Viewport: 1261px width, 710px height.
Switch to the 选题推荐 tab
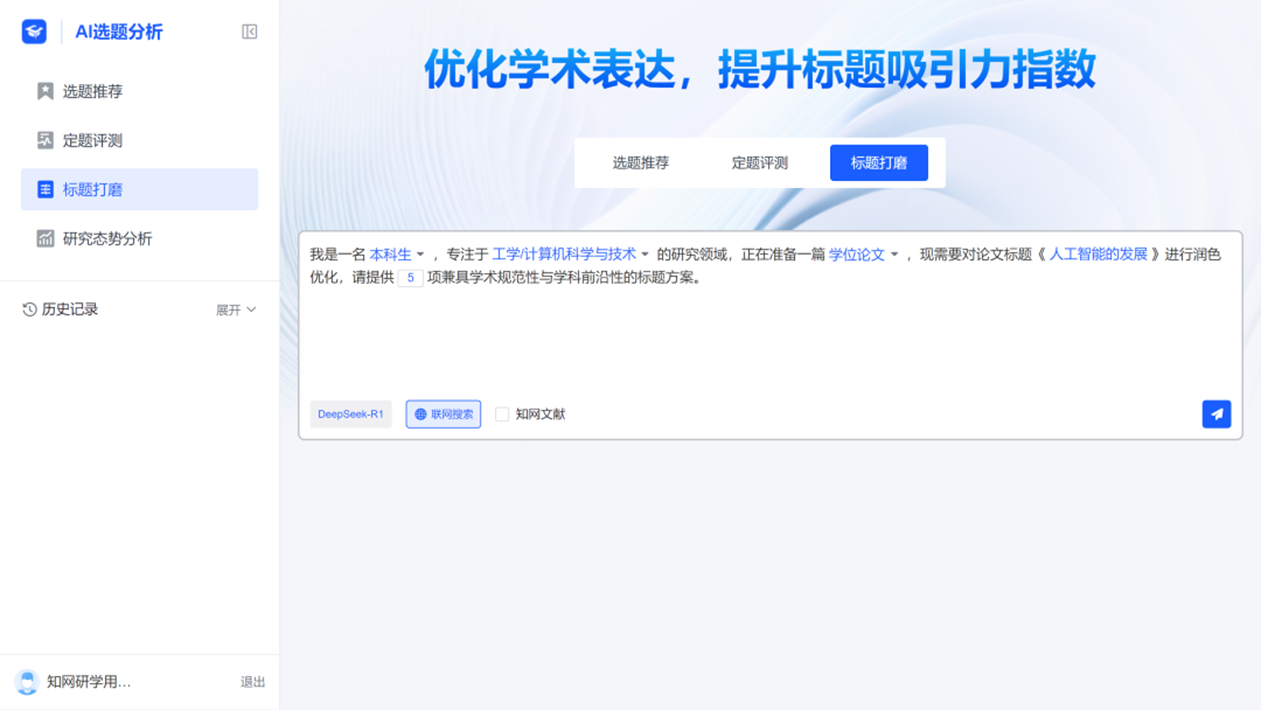click(x=640, y=163)
